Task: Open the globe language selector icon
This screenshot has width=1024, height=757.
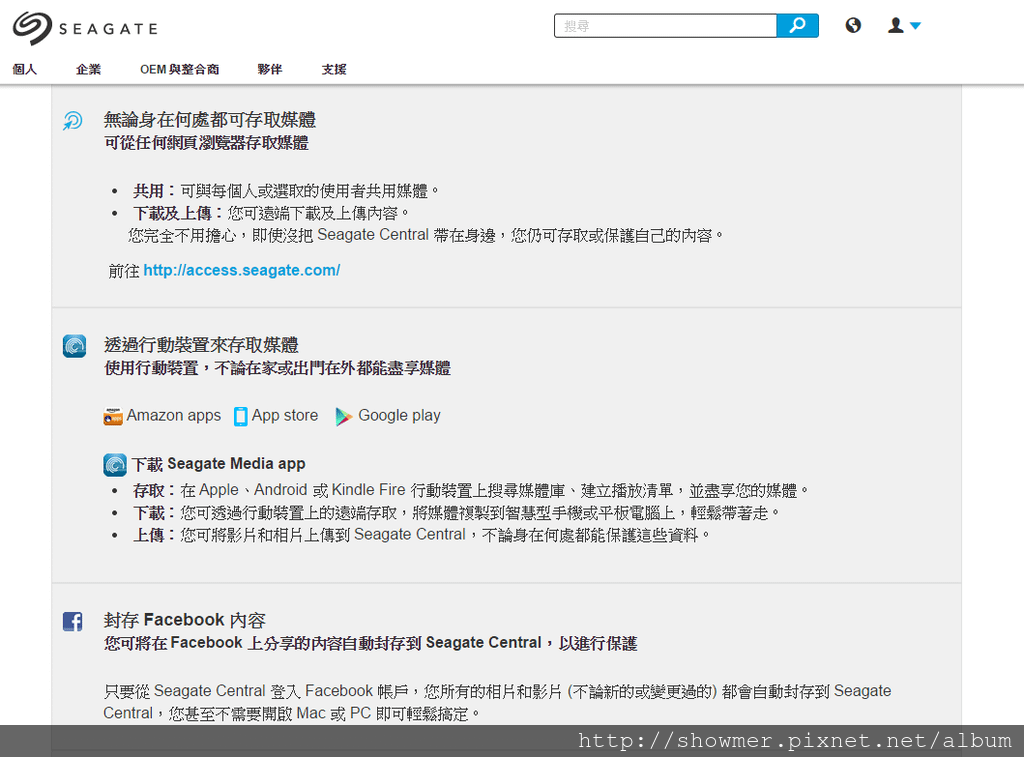Action: [853, 25]
